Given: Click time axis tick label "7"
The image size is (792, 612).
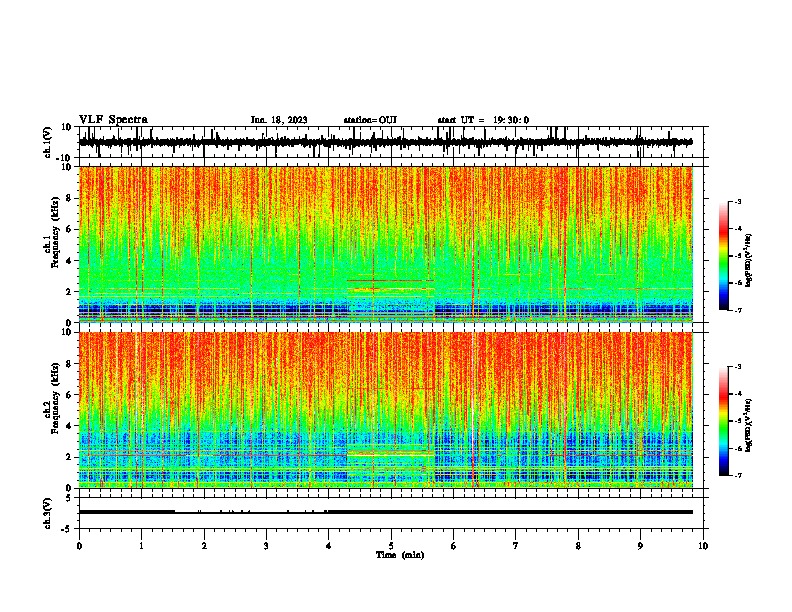Looking at the screenshot, I should [x=516, y=546].
